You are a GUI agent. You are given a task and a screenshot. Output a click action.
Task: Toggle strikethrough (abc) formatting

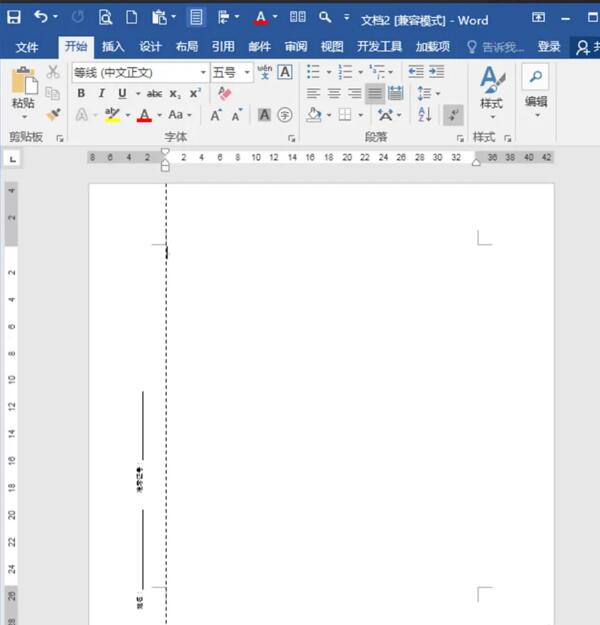coord(154,94)
